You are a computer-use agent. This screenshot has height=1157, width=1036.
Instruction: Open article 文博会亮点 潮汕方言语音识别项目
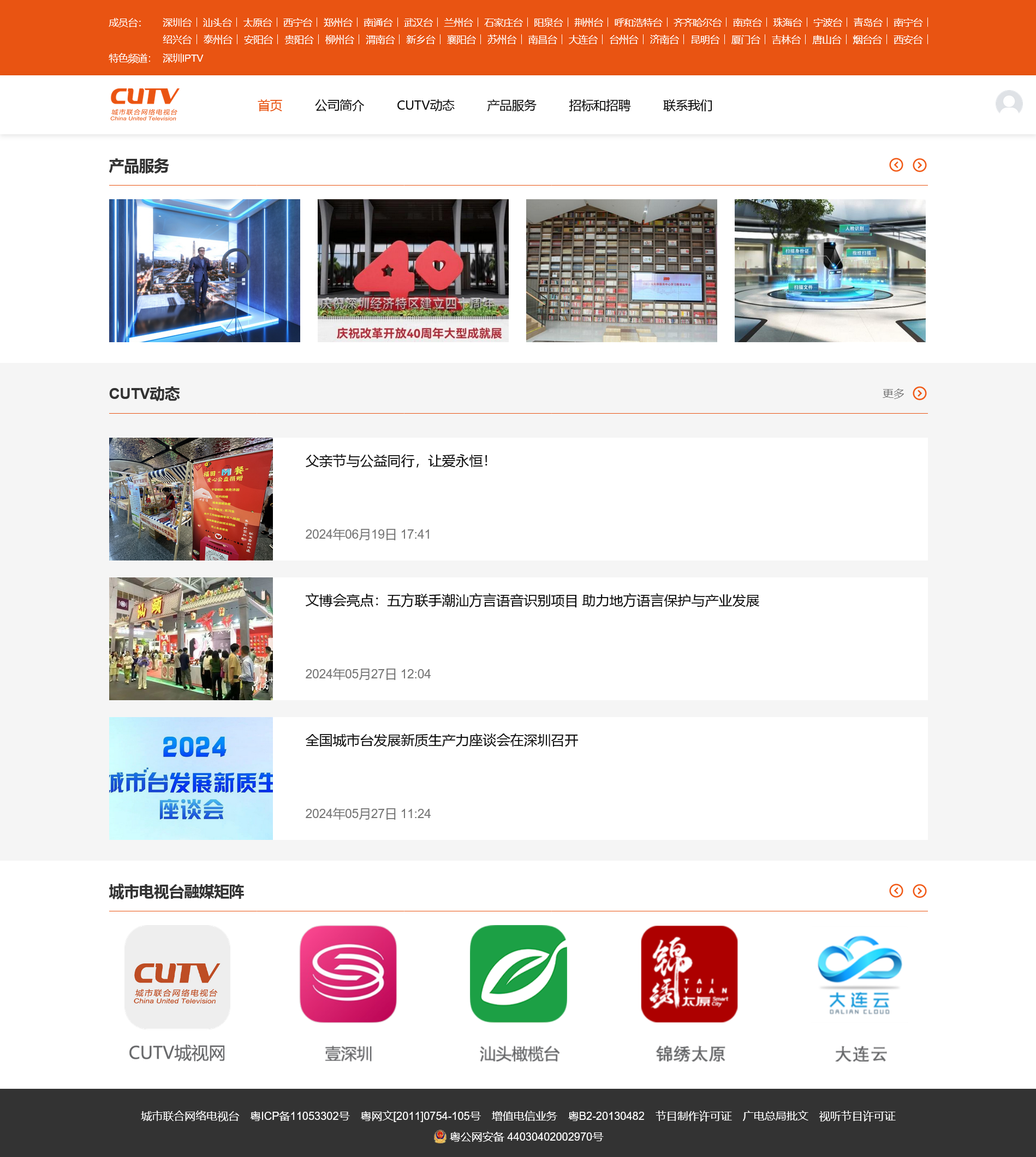pyautogui.click(x=532, y=600)
